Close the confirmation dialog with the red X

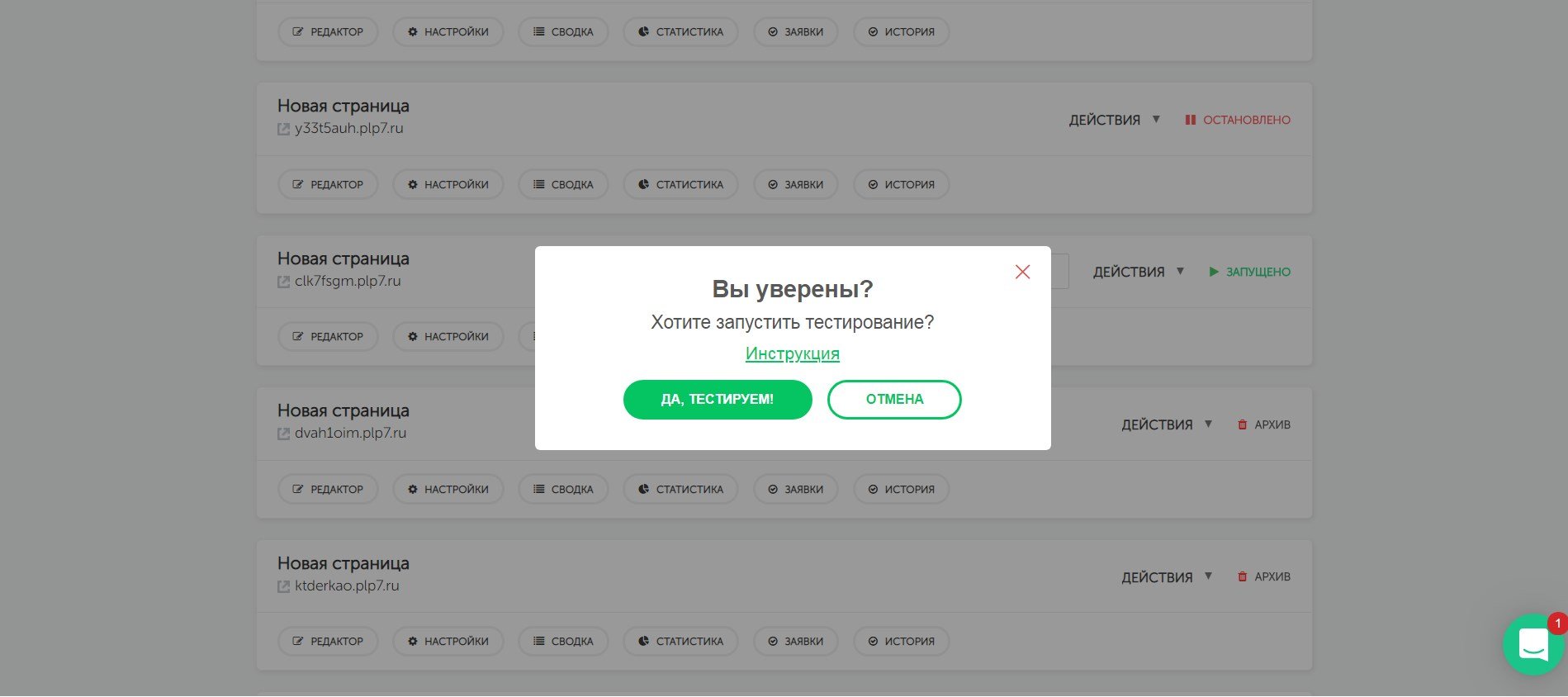[1022, 272]
